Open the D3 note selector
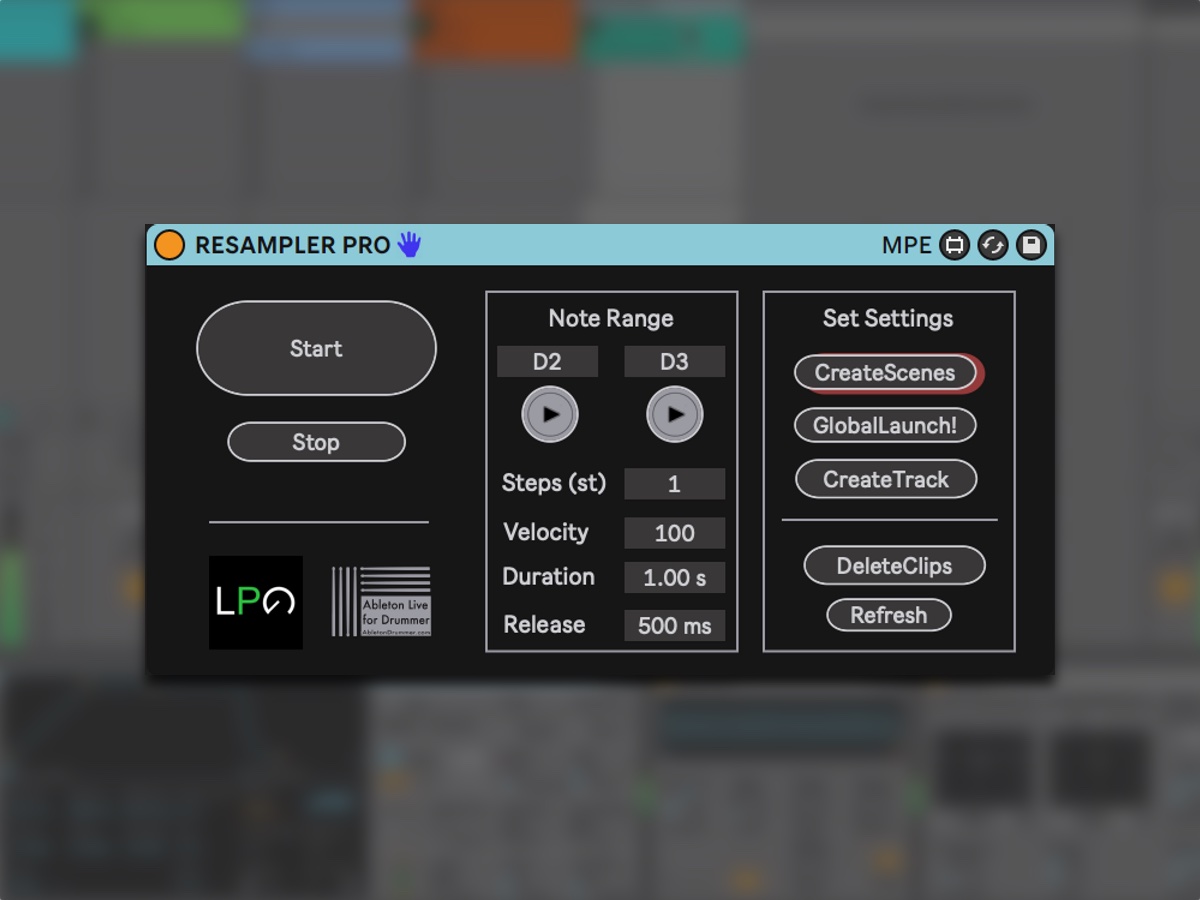This screenshot has height=900, width=1200. point(674,361)
